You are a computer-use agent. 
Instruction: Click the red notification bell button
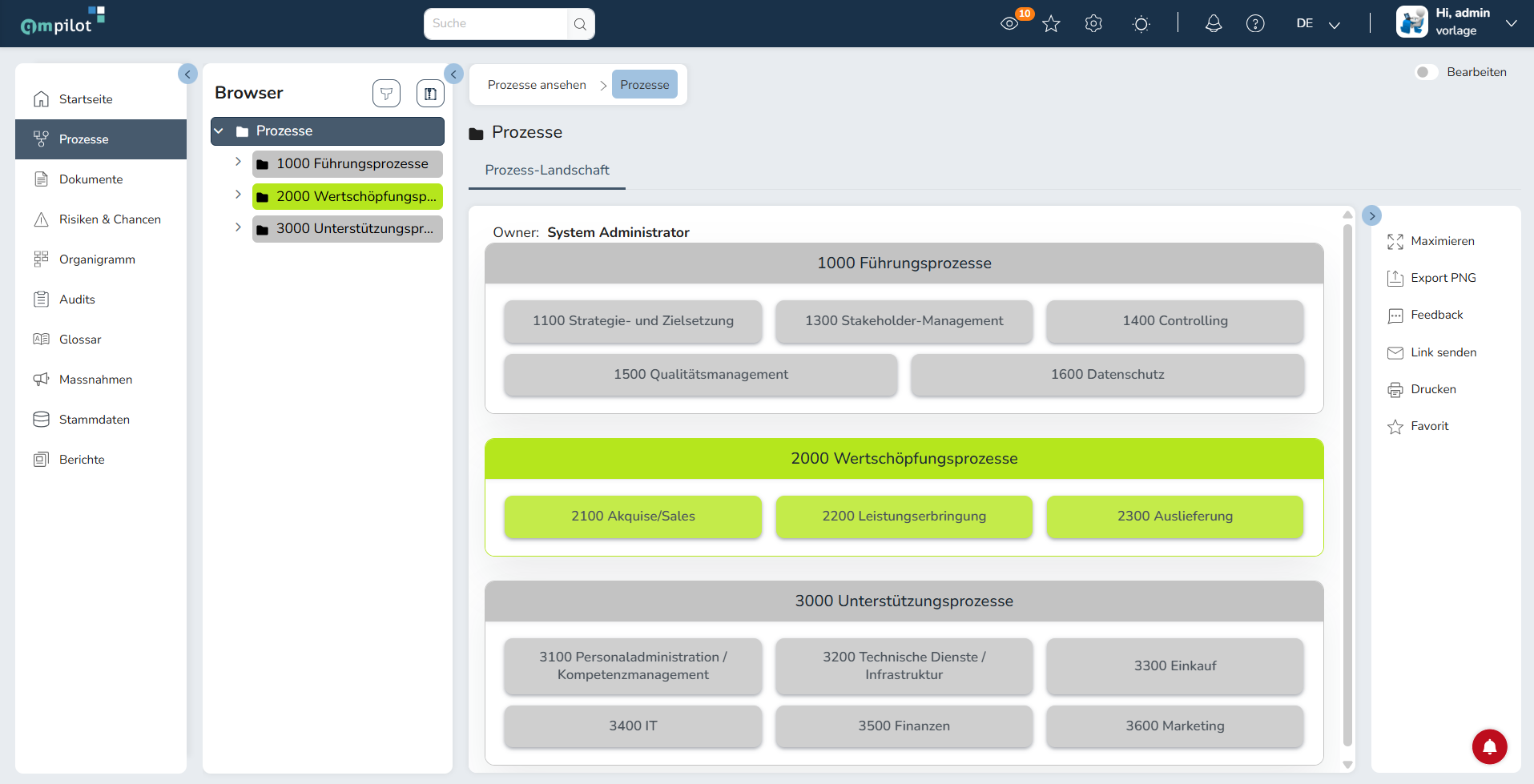tap(1489, 747)
